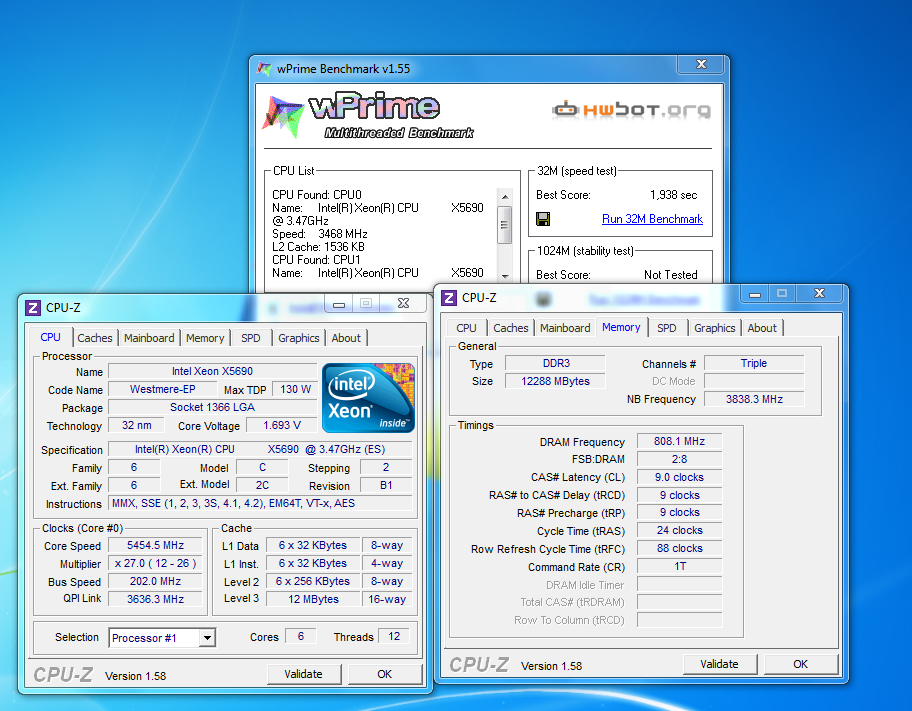Image resolution: width=912 pixels, height=711 pixels.
Task: Minimize the right CPU-Z window
Action: (x=755, y=294)
